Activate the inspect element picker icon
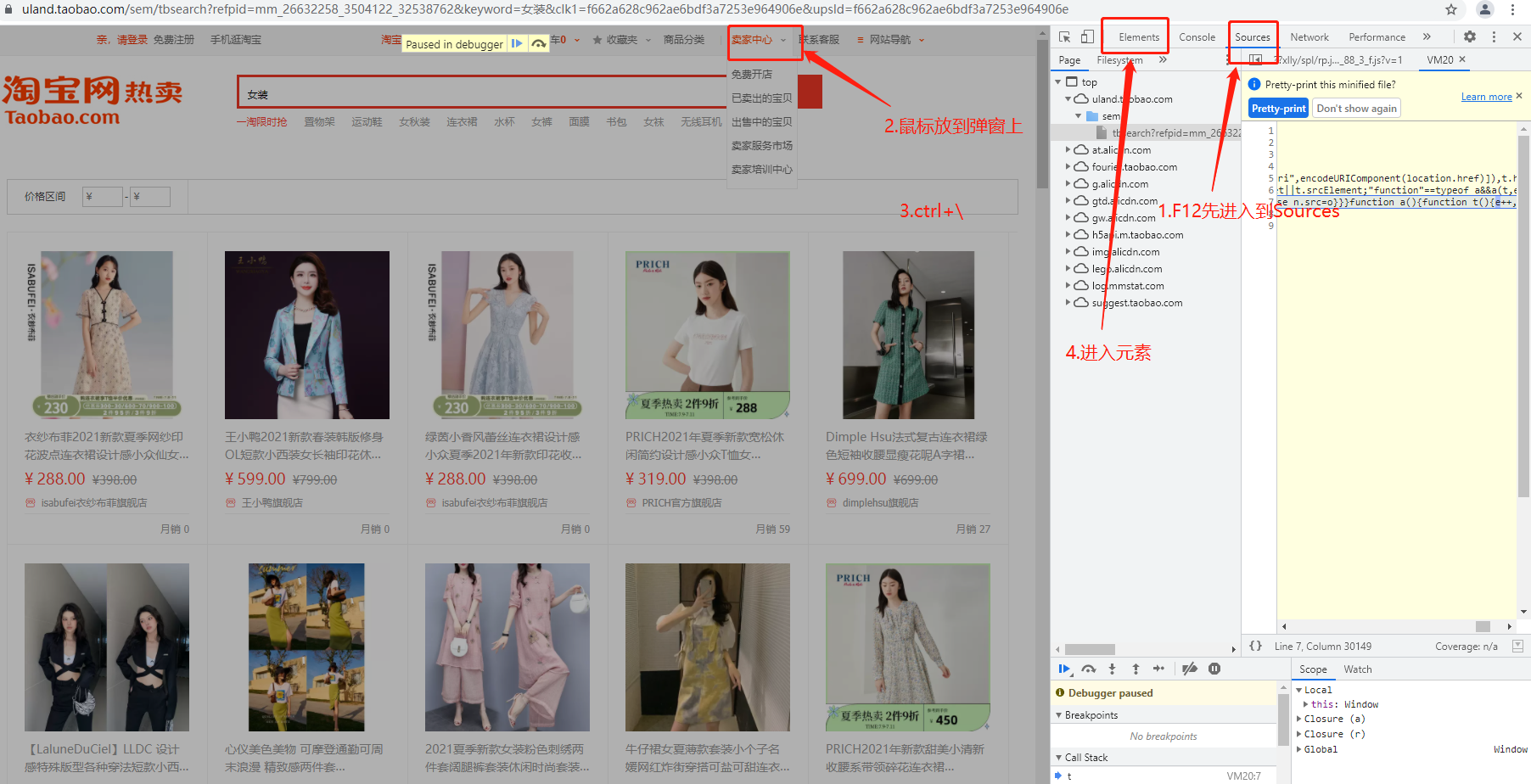The width and height of the screenshot is (1531, 784). click(1065, 36)
